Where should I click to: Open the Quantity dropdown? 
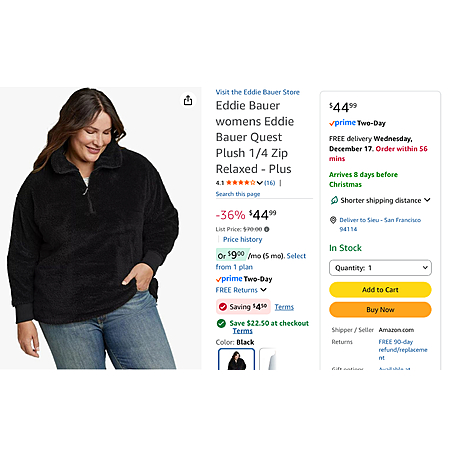[380, 268]
